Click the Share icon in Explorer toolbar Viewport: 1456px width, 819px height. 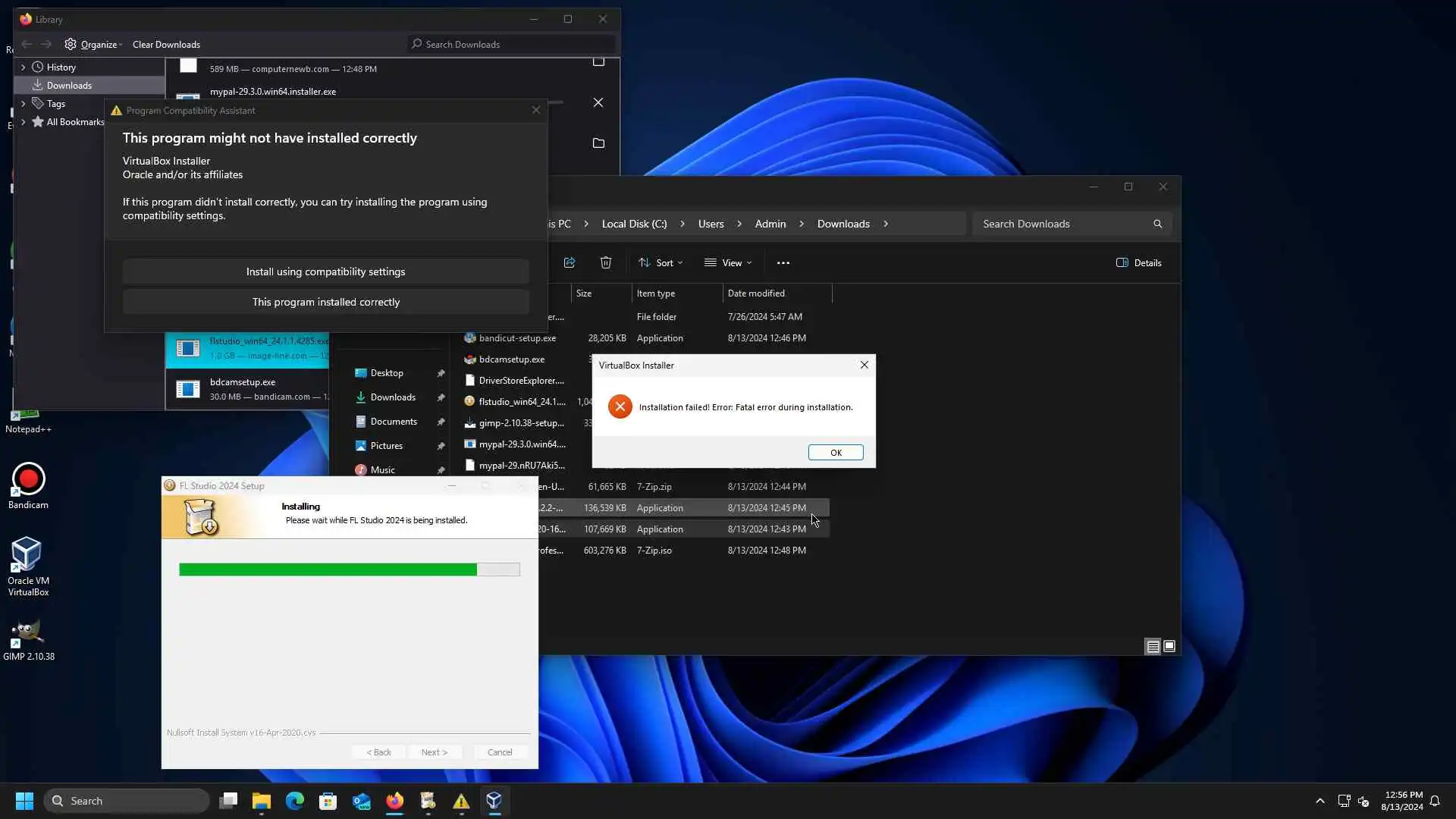(570, 262)
